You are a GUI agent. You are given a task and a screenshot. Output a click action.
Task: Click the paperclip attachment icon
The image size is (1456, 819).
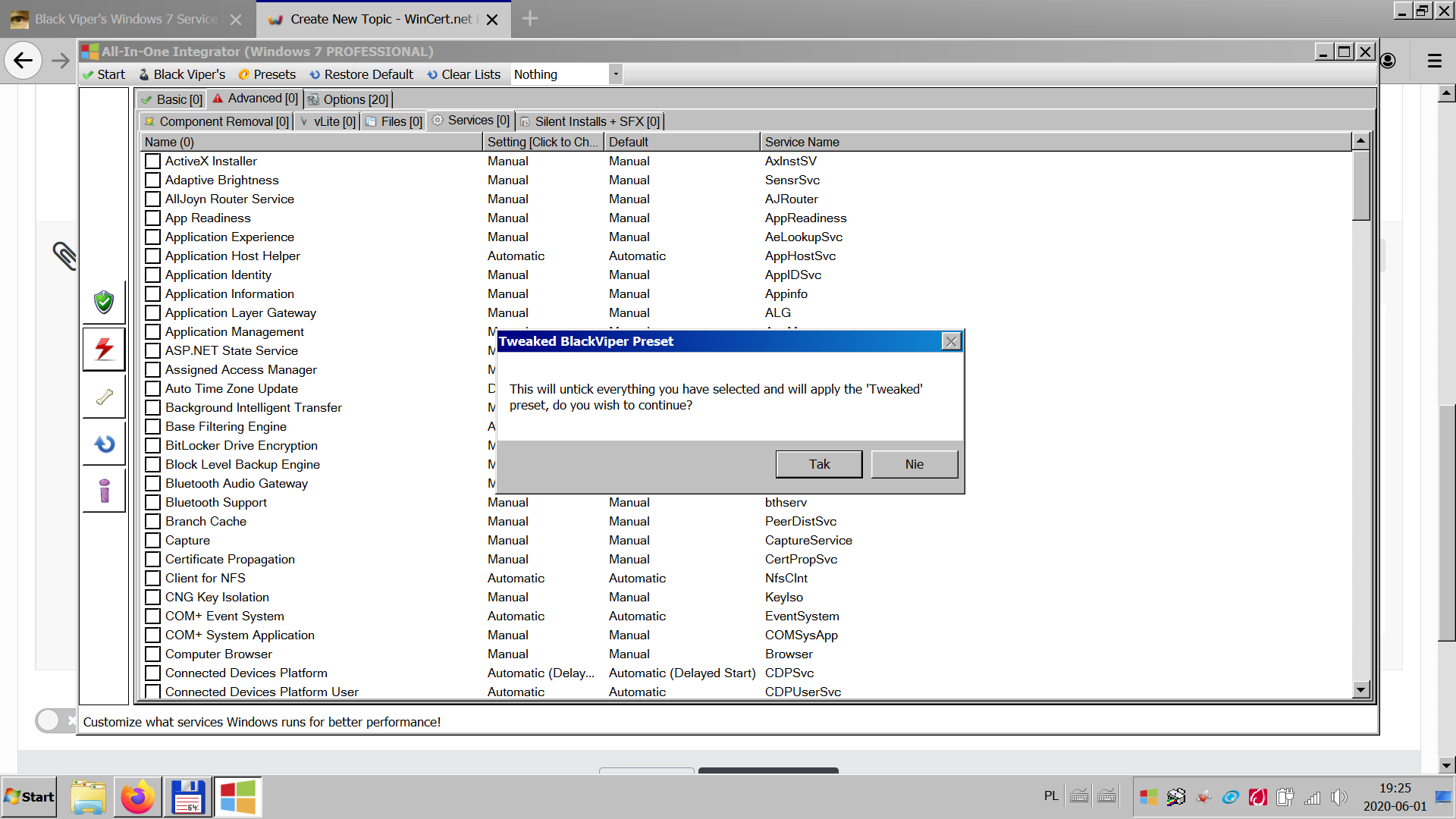pyautogui.click(x=64, y=256)
